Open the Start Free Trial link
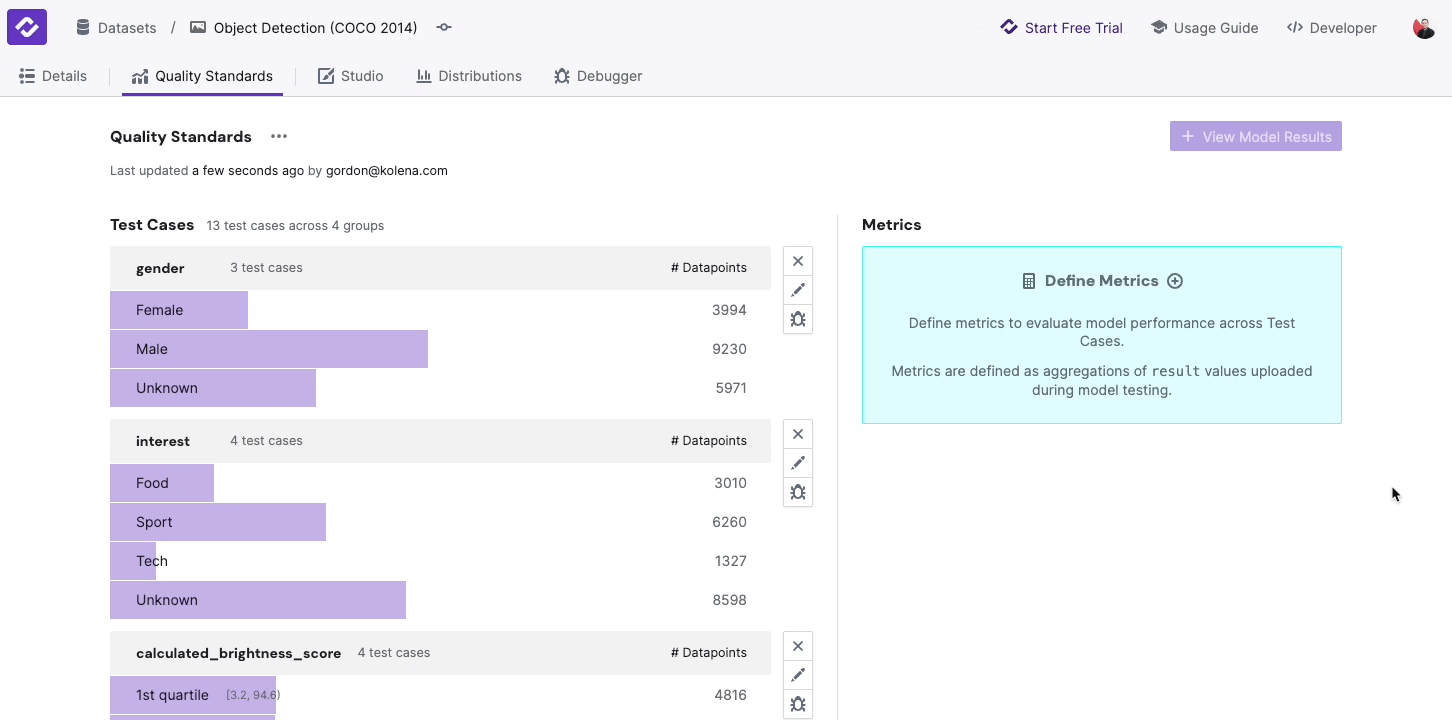The image size is (1452, 720). point(1062,28)
